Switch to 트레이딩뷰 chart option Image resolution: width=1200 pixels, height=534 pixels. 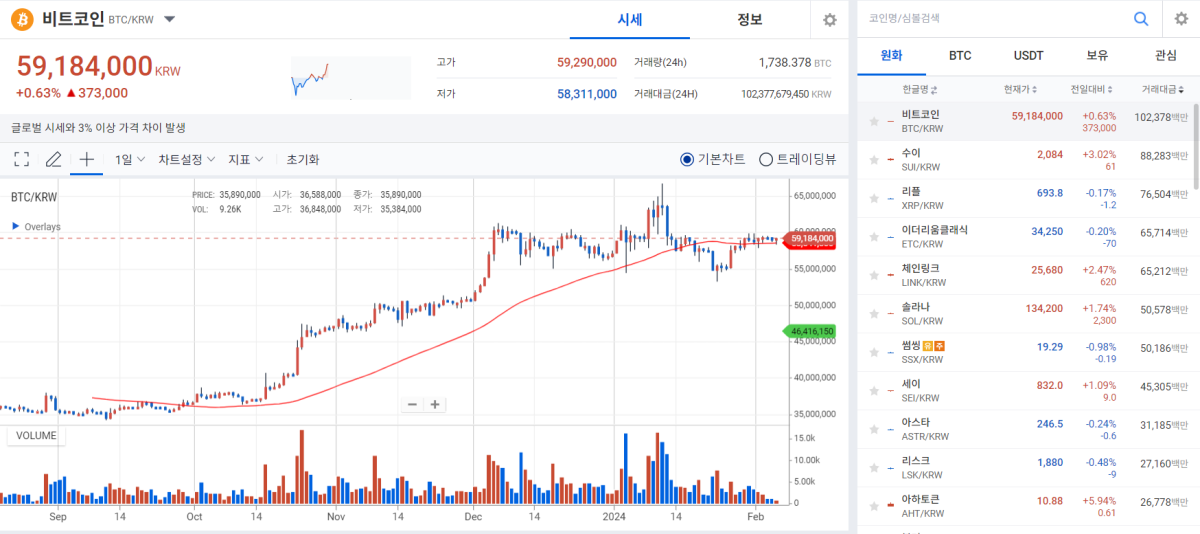coord(766,159)
